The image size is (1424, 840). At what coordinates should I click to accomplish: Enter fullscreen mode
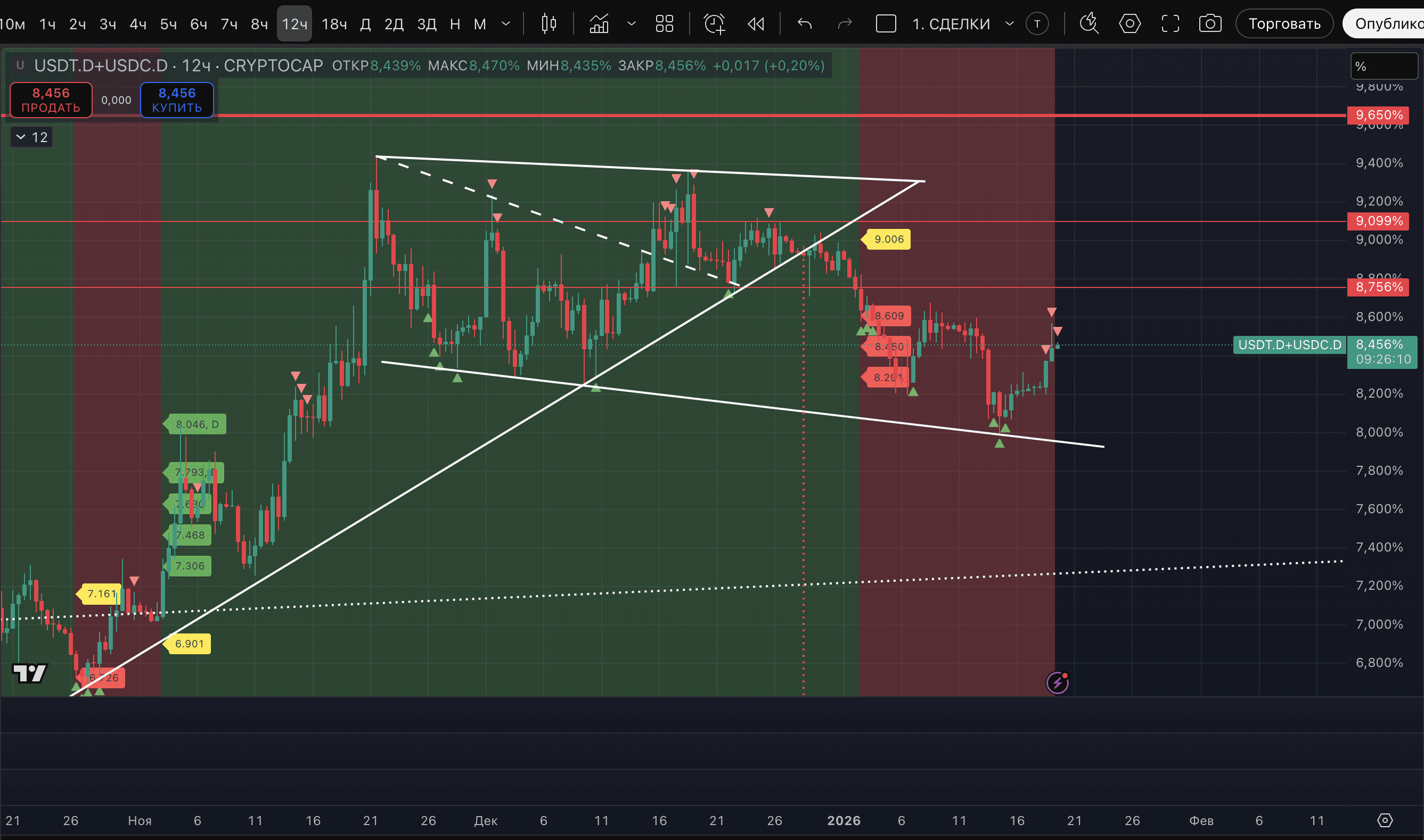point(1171,24)
